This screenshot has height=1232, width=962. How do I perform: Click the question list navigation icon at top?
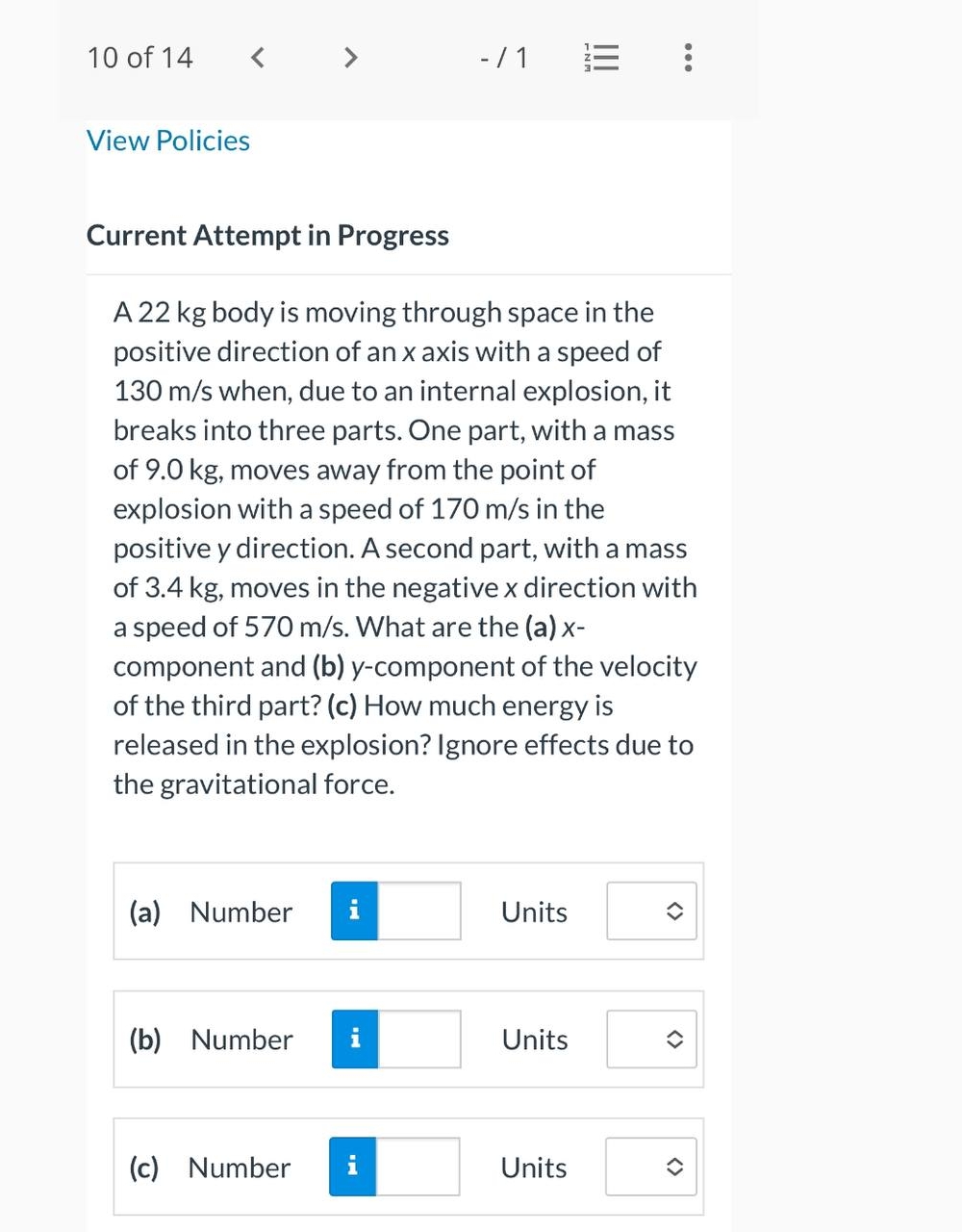(x=600, y=58)
